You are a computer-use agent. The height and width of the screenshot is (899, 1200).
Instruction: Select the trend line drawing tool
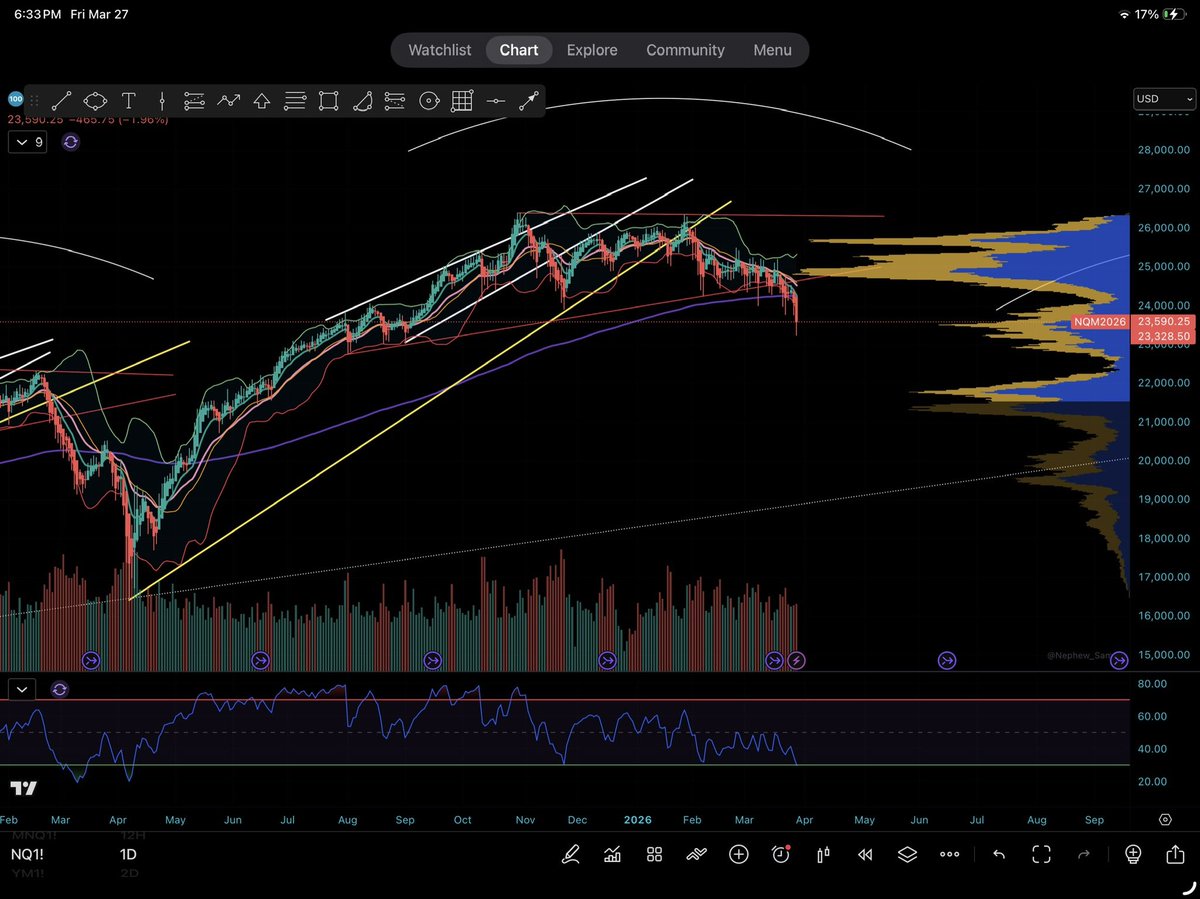point(62,100)
